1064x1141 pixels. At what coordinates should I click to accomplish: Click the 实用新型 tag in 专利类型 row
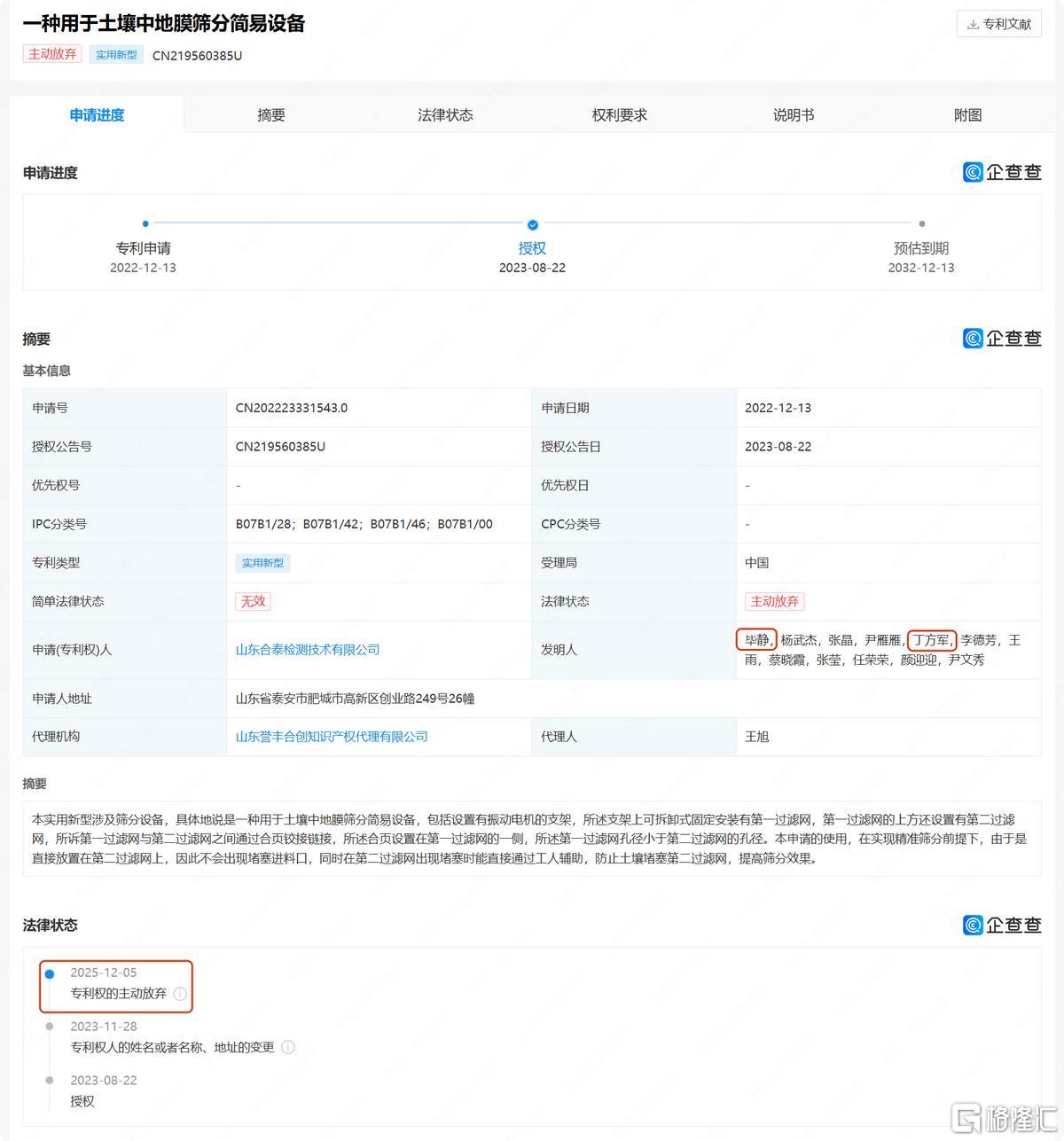(263, 563)
